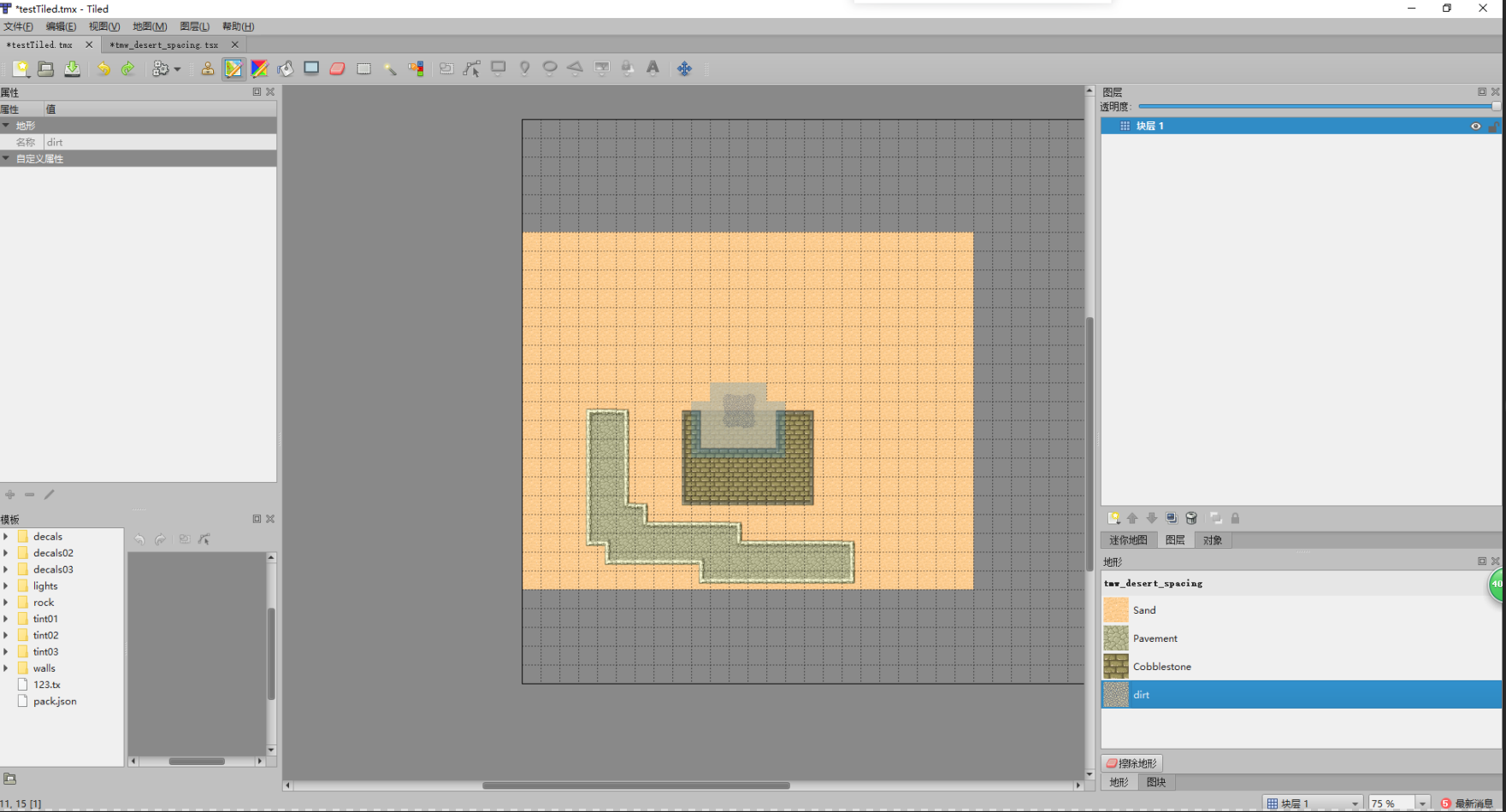Toggle visibility of 块层 1
The height and width of the screenshot is (812, 1506).
(x=1474, y=126)
